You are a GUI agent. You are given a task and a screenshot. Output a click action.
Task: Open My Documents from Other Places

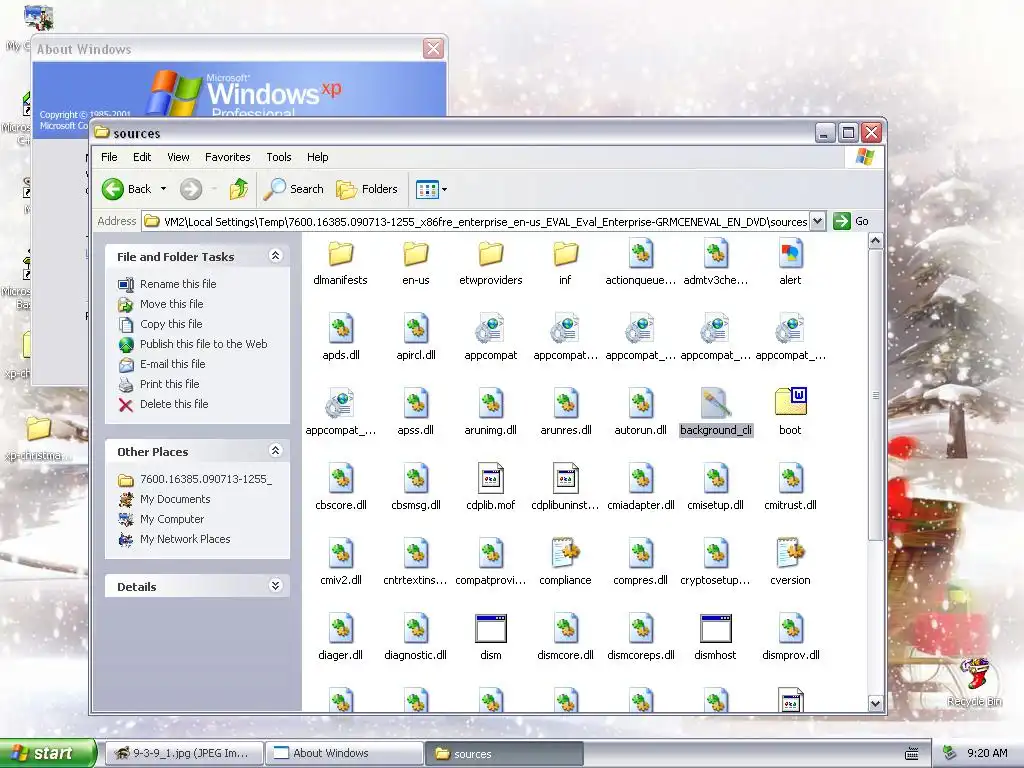tap(175, 500)
